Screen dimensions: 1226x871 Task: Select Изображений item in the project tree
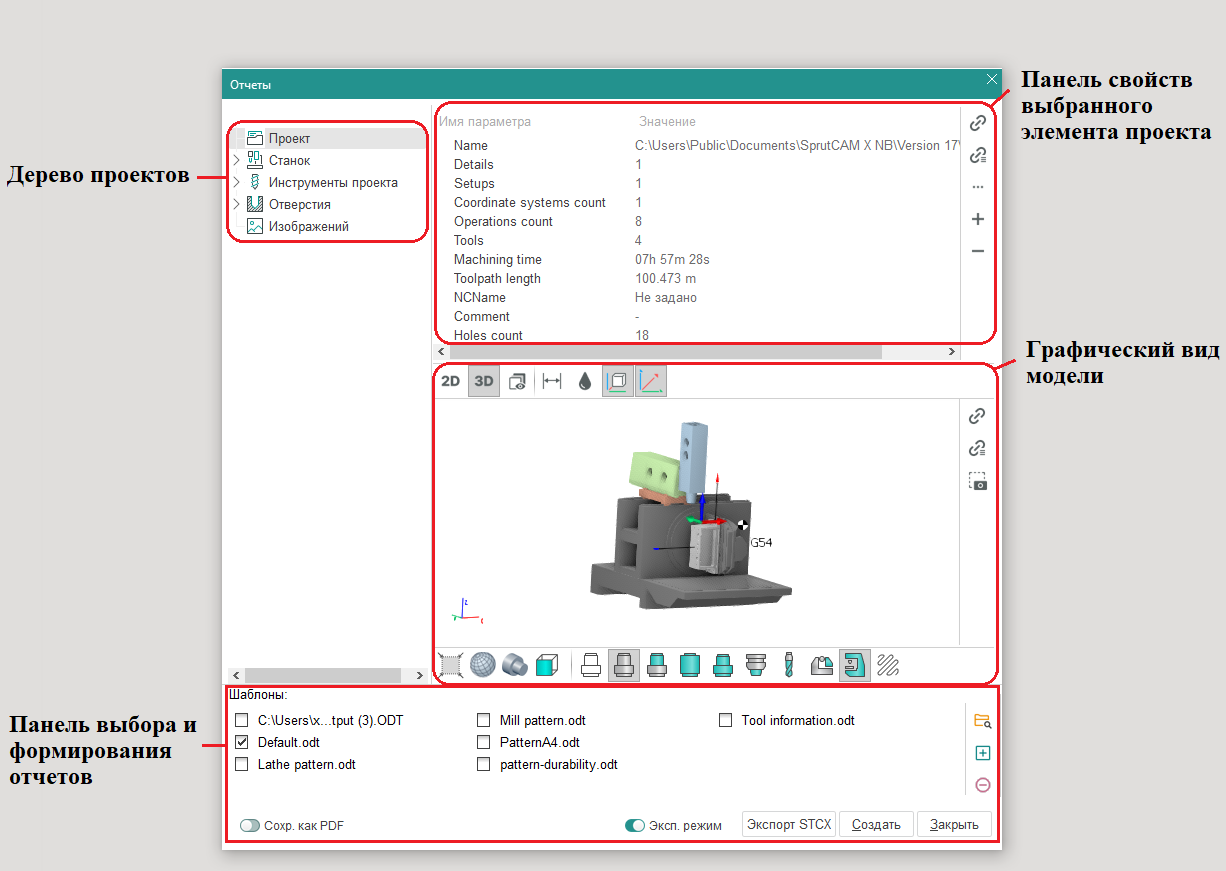point(308,227)
